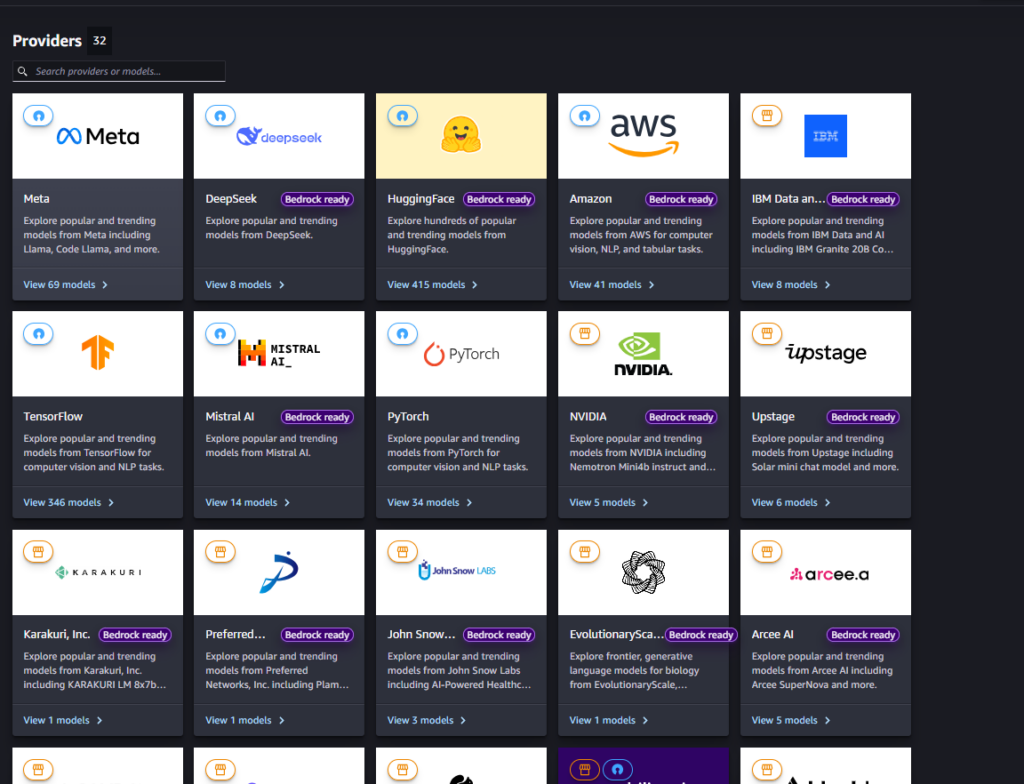Click Bedrock ready badge on NVIDIA card
1024x784 pixels.
click(681, 417)
